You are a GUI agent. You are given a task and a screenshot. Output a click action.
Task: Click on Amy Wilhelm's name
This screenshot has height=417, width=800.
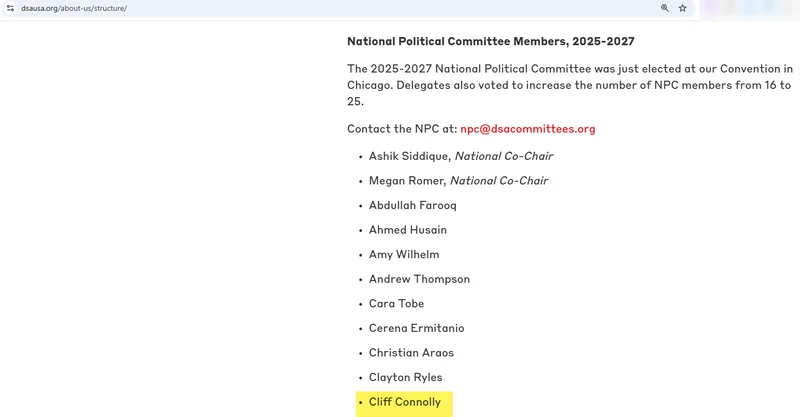[x=403, y=255]
